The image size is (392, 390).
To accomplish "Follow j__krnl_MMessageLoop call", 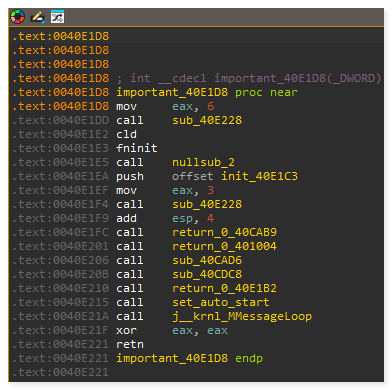I will (242, 316).
